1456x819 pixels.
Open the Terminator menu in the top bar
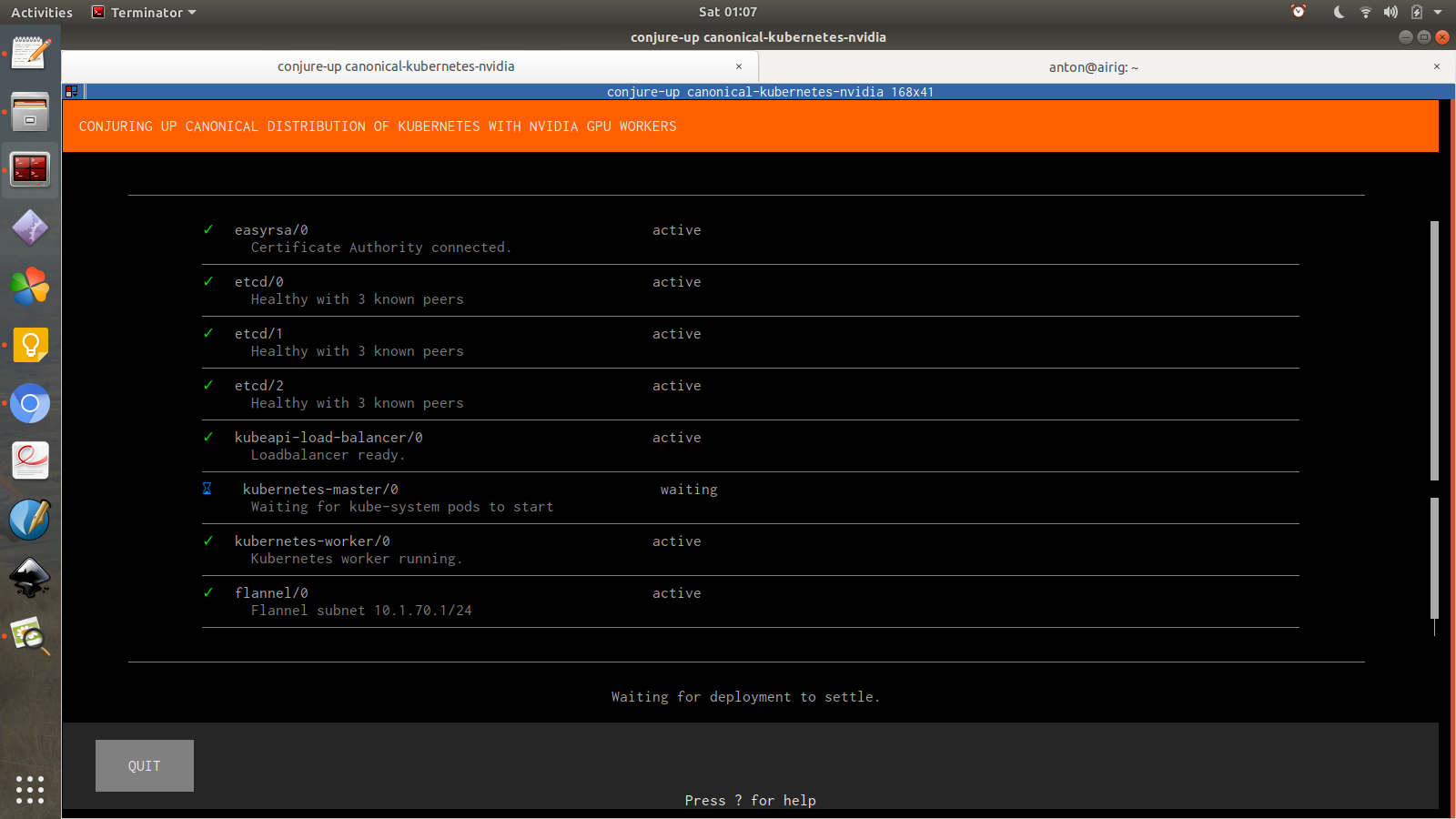coord(143,12)
